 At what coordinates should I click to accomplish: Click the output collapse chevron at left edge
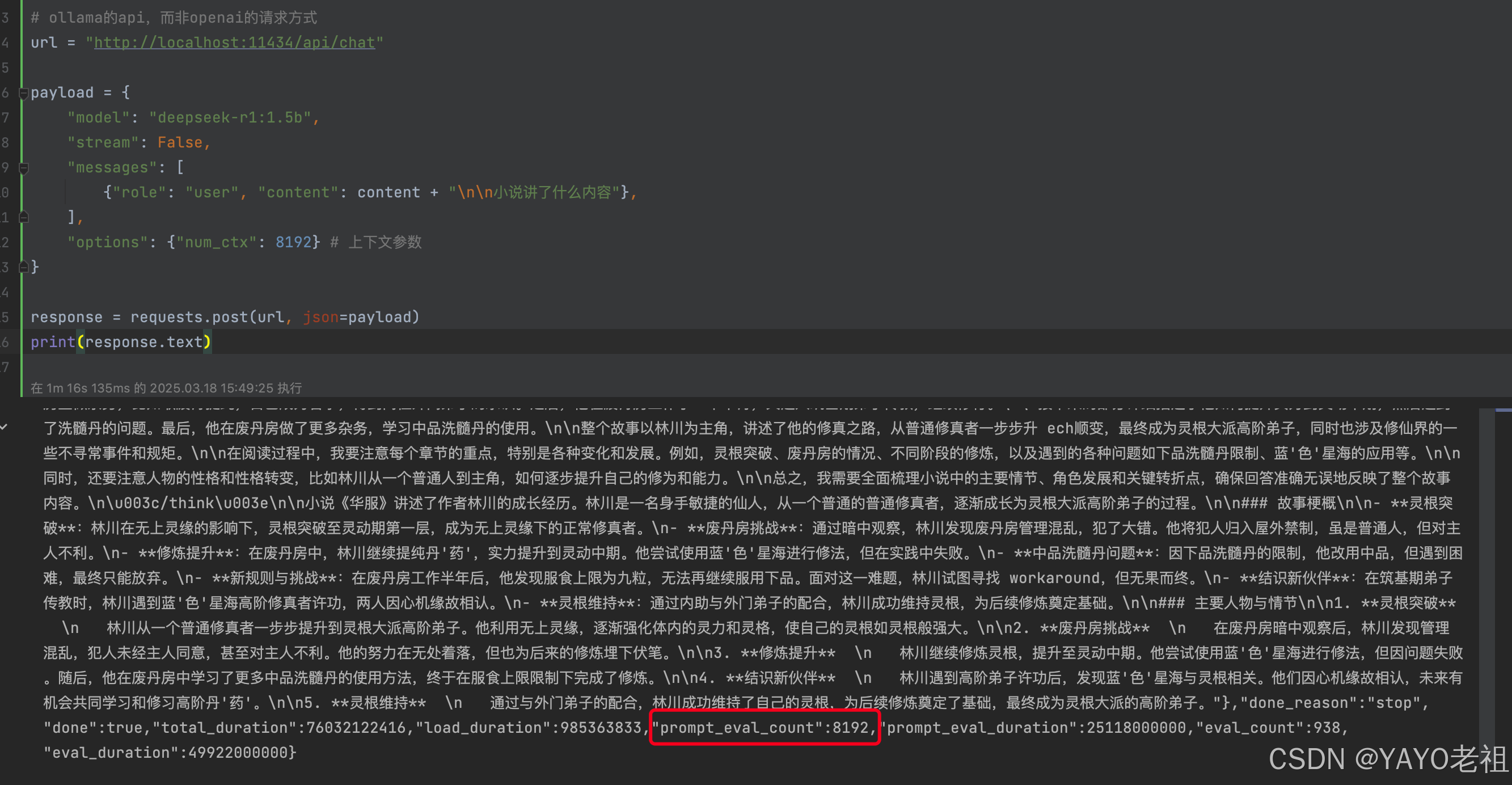point(4,428)
